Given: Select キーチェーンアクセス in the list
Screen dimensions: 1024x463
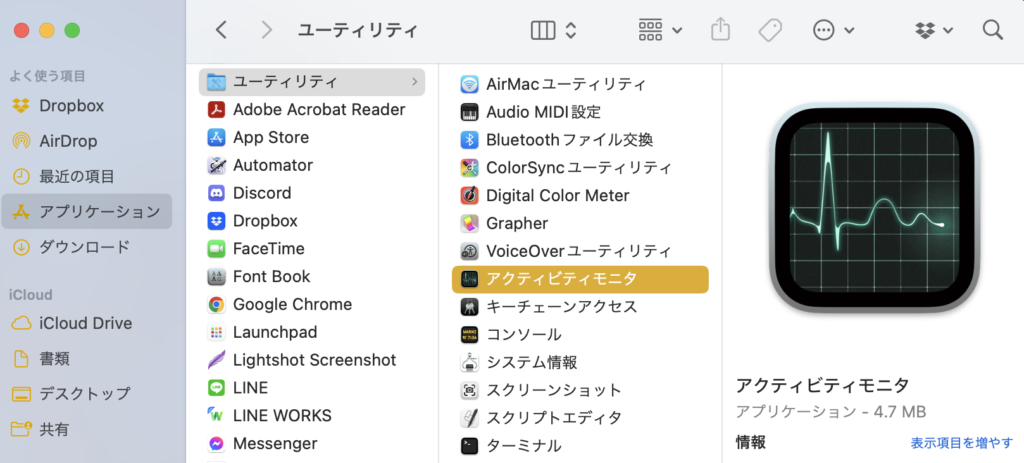Looking at the screenshot, I should tap(561, 307).
